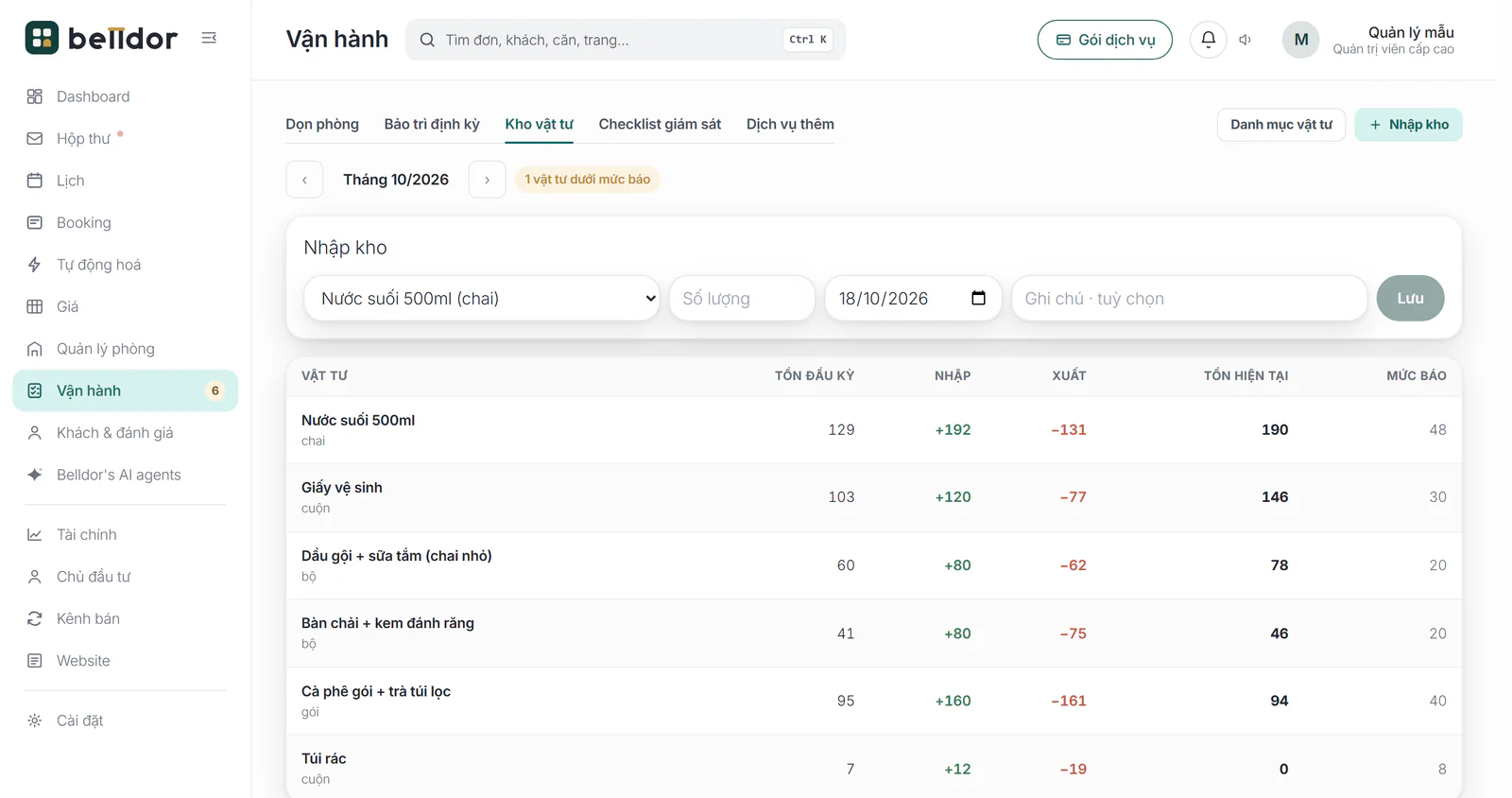The image size is (1512, 798).
Task: Open the M user avatar
Action: point(1301,40)
